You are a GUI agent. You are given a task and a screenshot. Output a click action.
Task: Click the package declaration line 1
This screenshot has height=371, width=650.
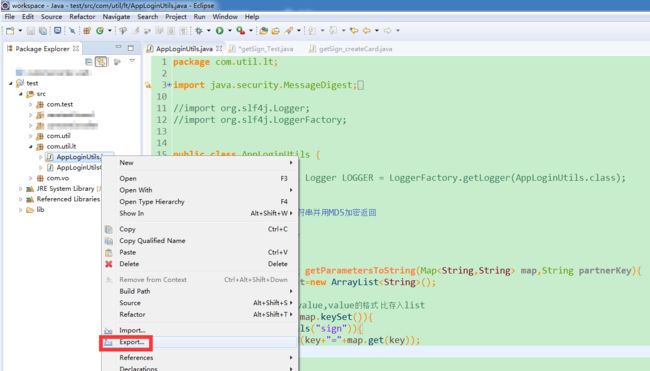[226, 62]
